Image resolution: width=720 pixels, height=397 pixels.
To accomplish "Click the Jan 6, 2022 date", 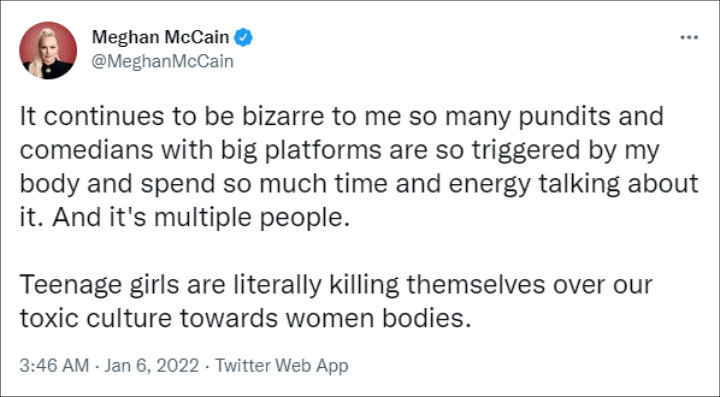I will tap(152, 366).
